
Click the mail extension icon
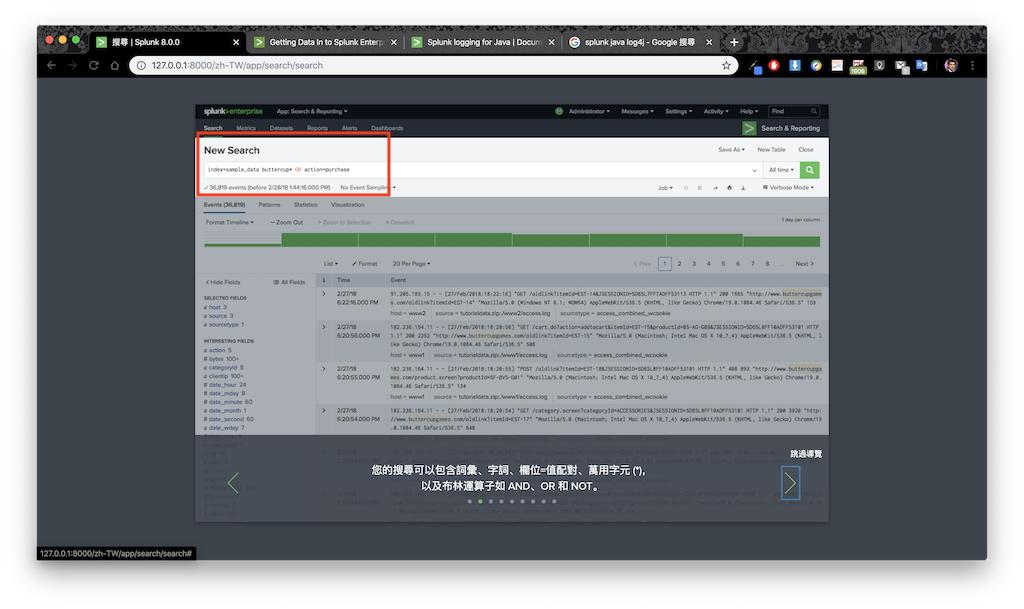pyautogui.click(x=901, y=65)
